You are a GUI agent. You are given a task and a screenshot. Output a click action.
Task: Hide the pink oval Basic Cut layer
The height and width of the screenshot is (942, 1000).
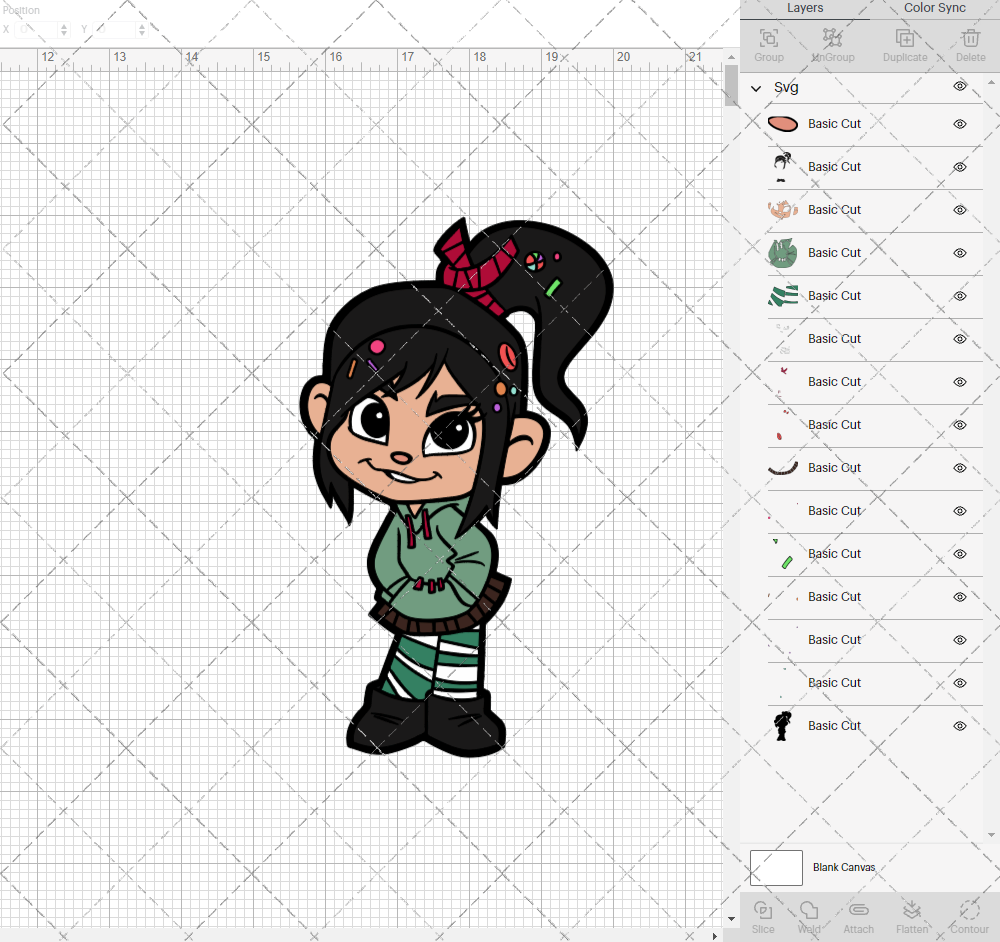(x=960, y=124)
